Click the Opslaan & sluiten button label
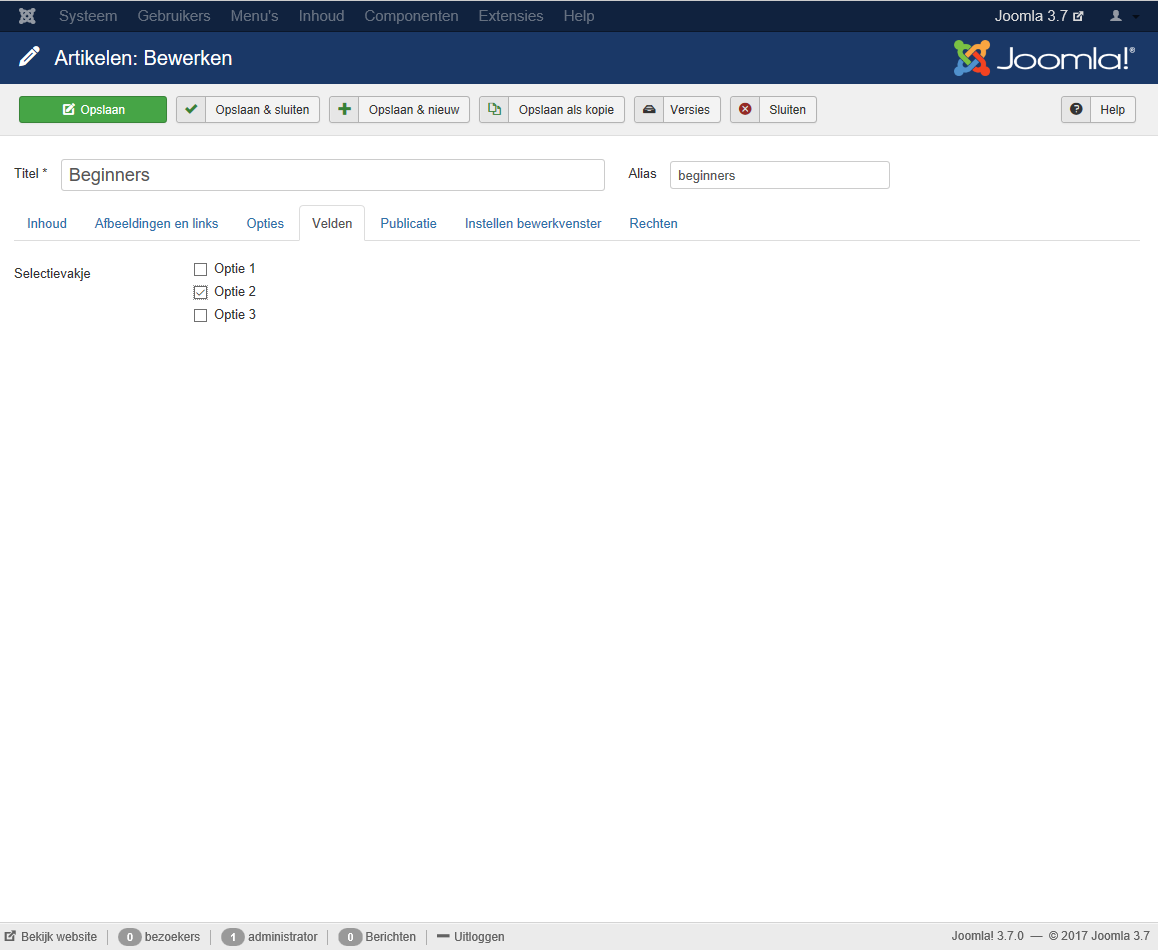This screenshot has width=1158, height=950. 262,109
